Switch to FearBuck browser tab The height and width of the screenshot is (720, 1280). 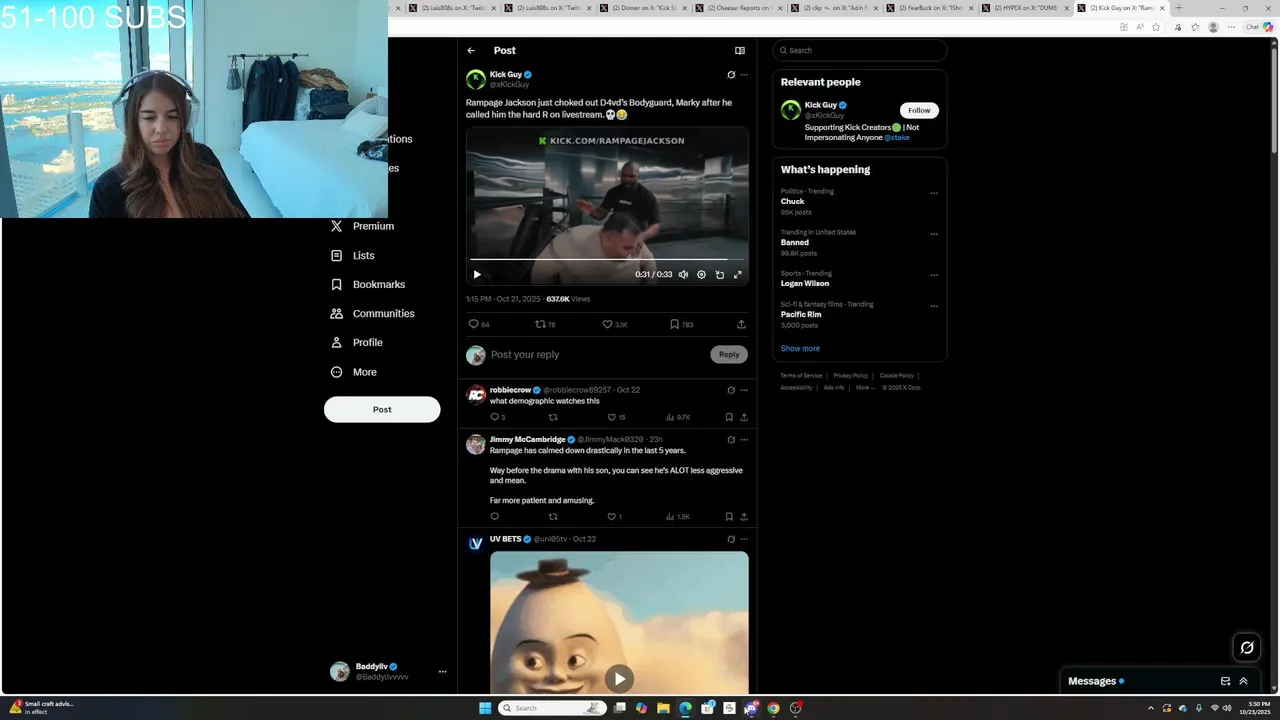point(930,8)
